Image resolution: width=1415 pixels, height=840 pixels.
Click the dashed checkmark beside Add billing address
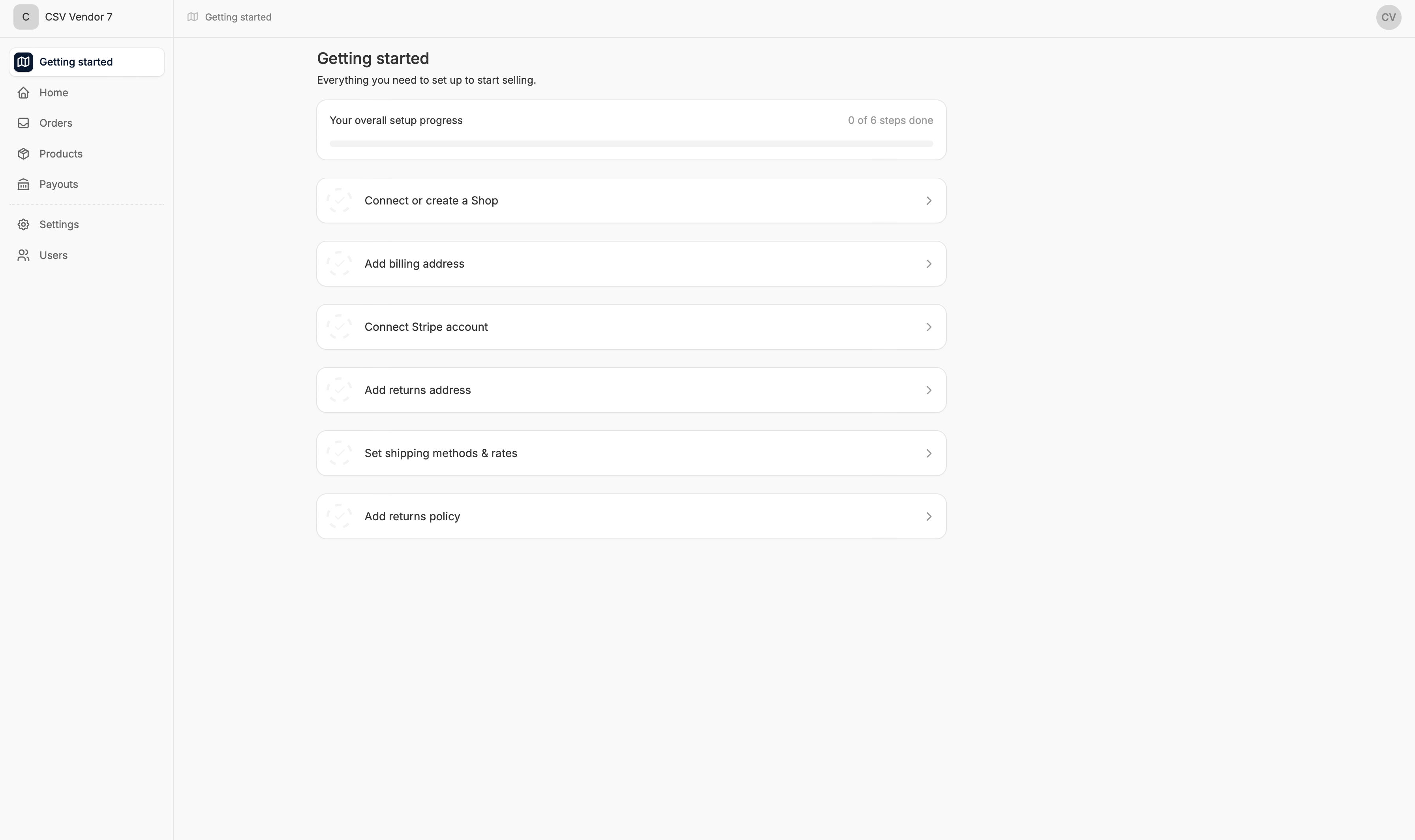[339, 264]
